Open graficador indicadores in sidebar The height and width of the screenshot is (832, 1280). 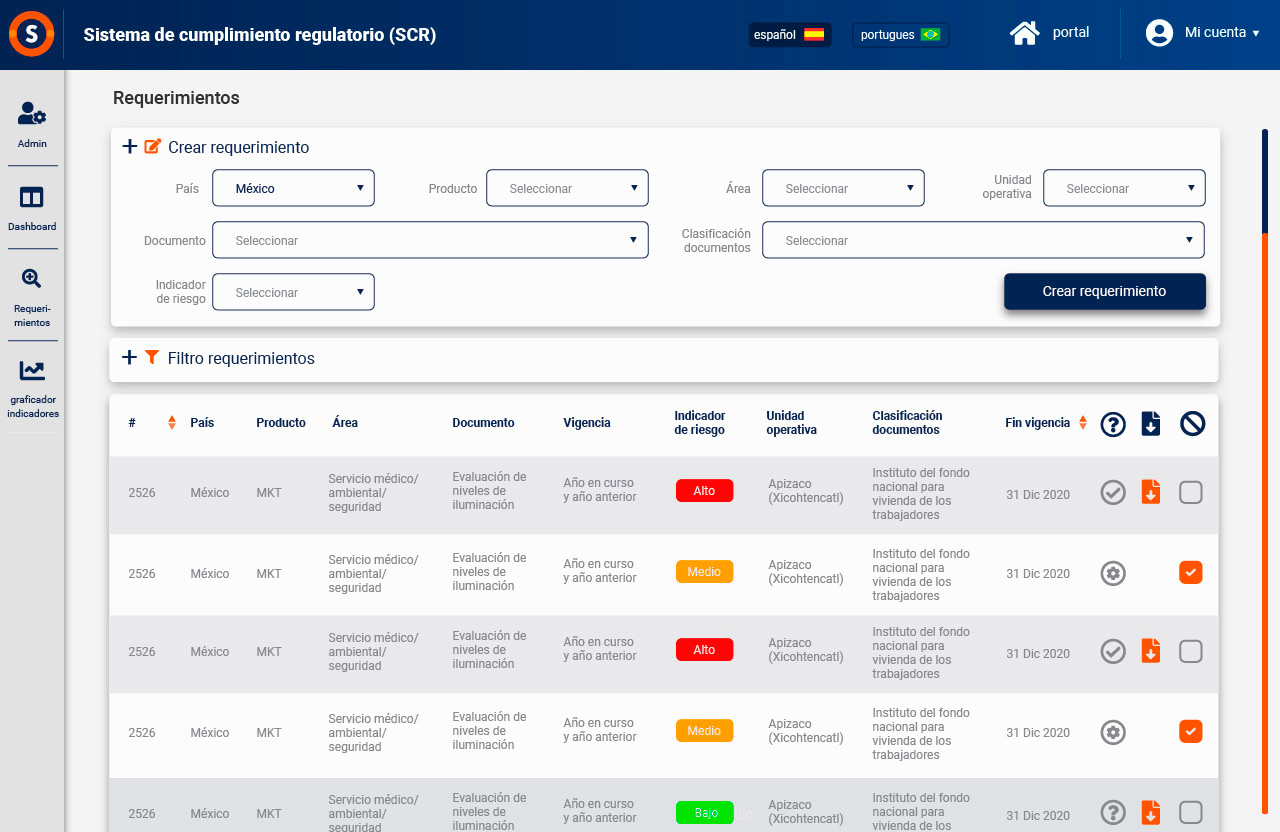point(32,389)
